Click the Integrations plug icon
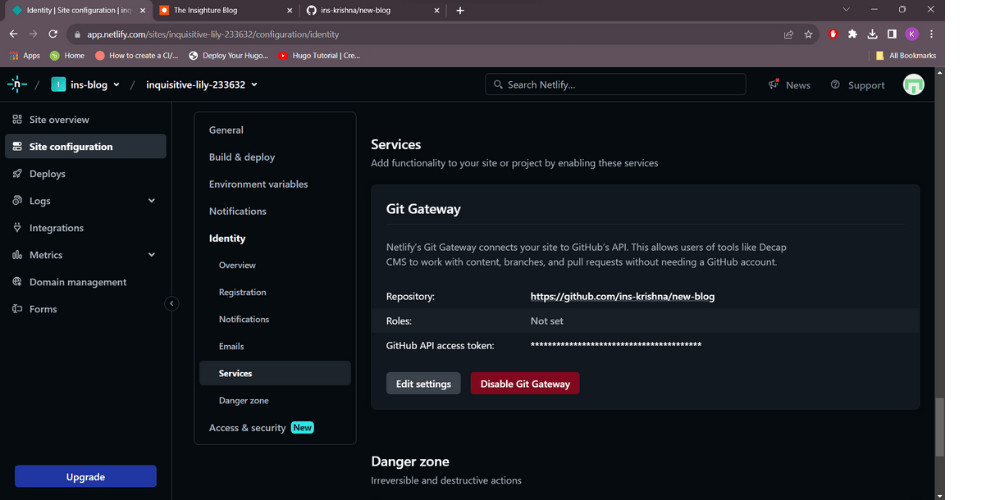The height and width of the screenshot is (500, 1000). tap(17, 228)
